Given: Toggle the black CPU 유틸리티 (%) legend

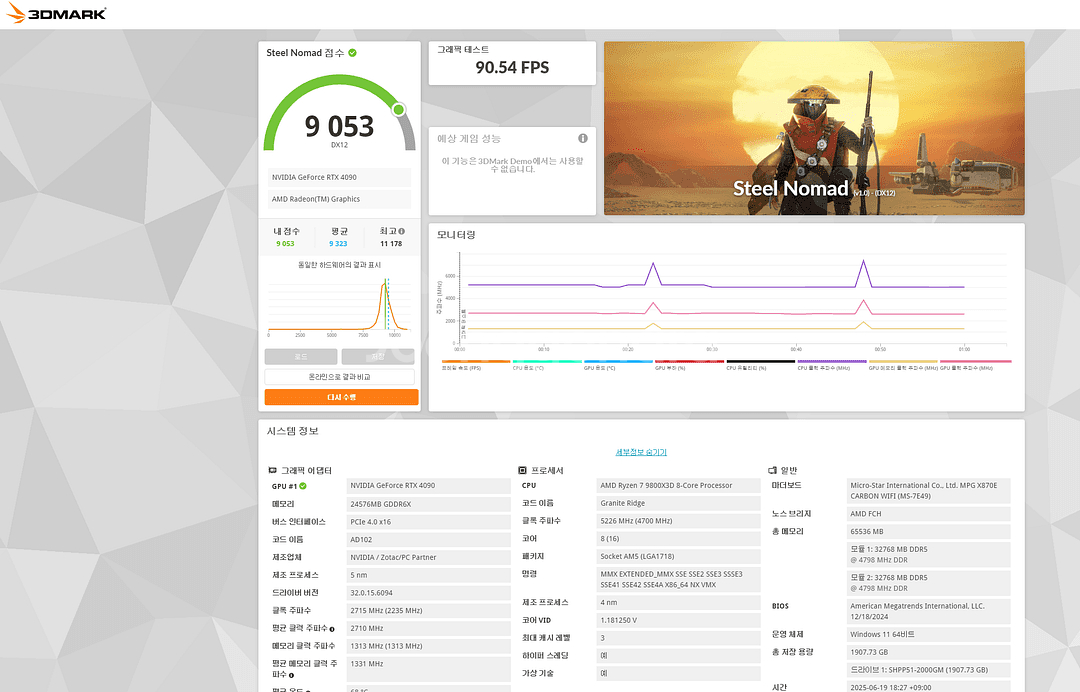Looking at the screenshot, I should click(760, 364).
